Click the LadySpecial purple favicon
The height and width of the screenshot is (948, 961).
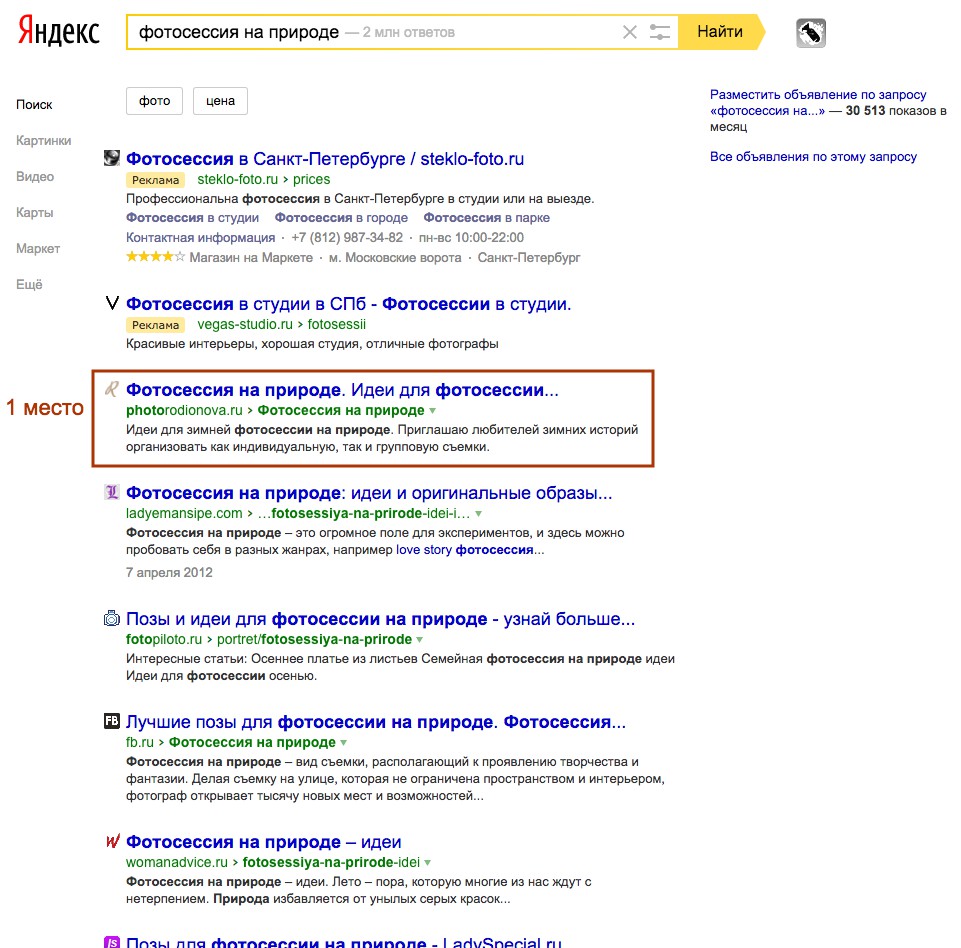point(112,942)
